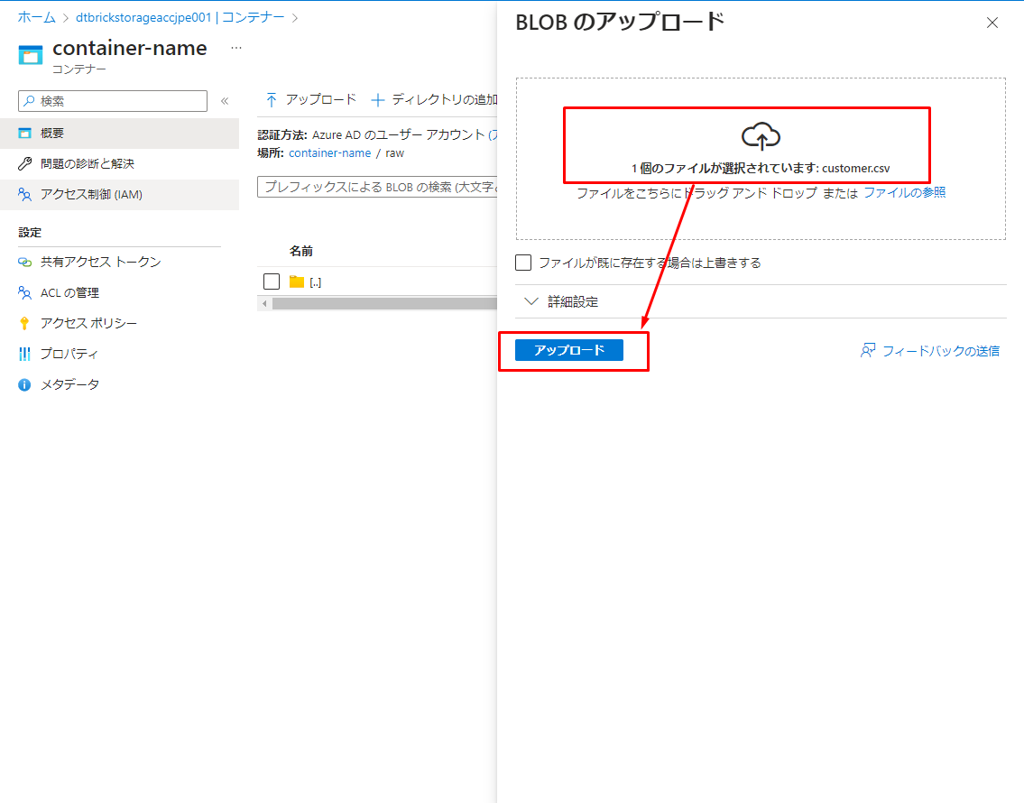
Task: Collapse the sidebar with the double-chevron icon
Action: click(225, 101)
